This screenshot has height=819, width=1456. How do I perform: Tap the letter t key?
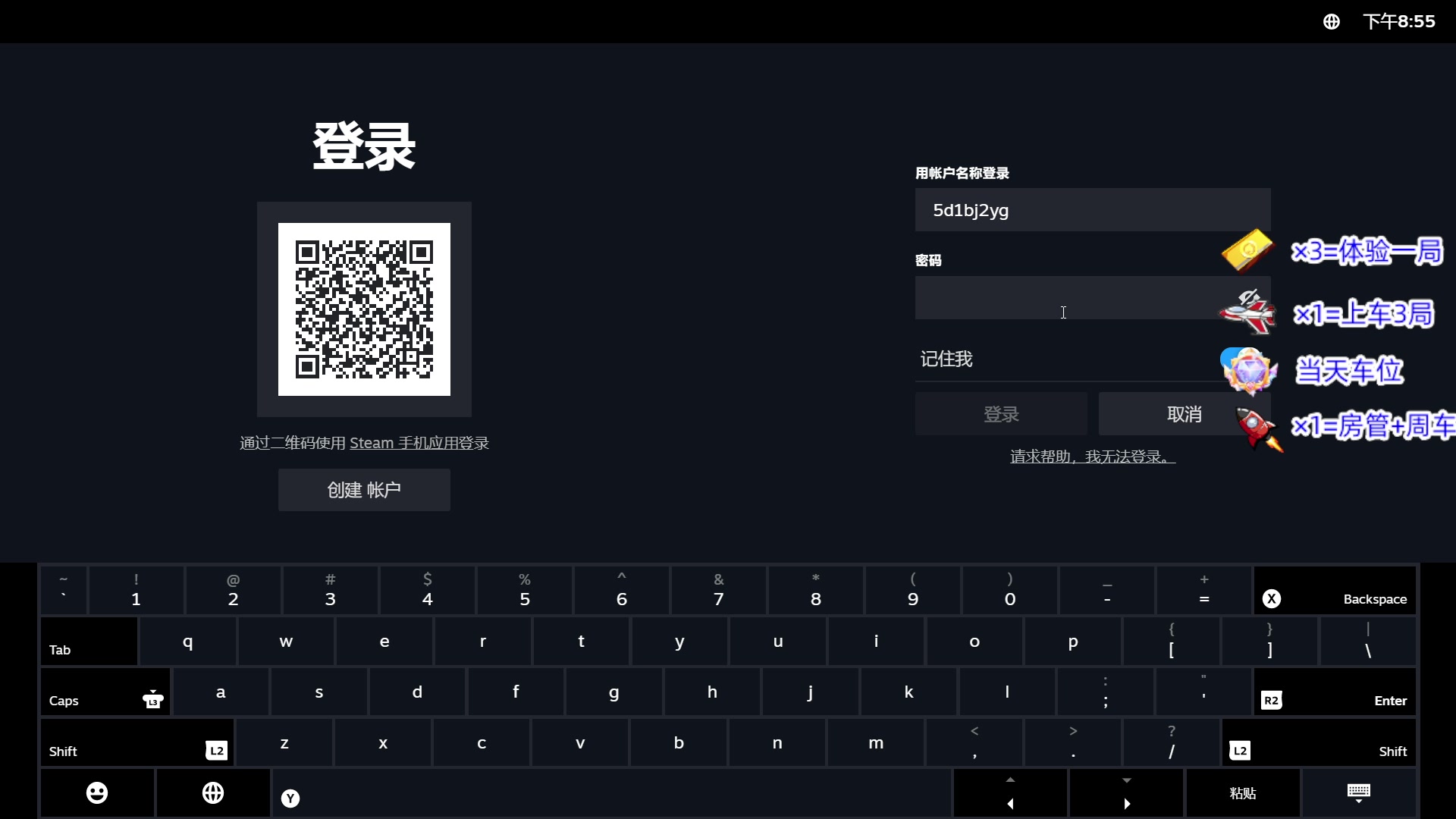click(x=582, y=642)
